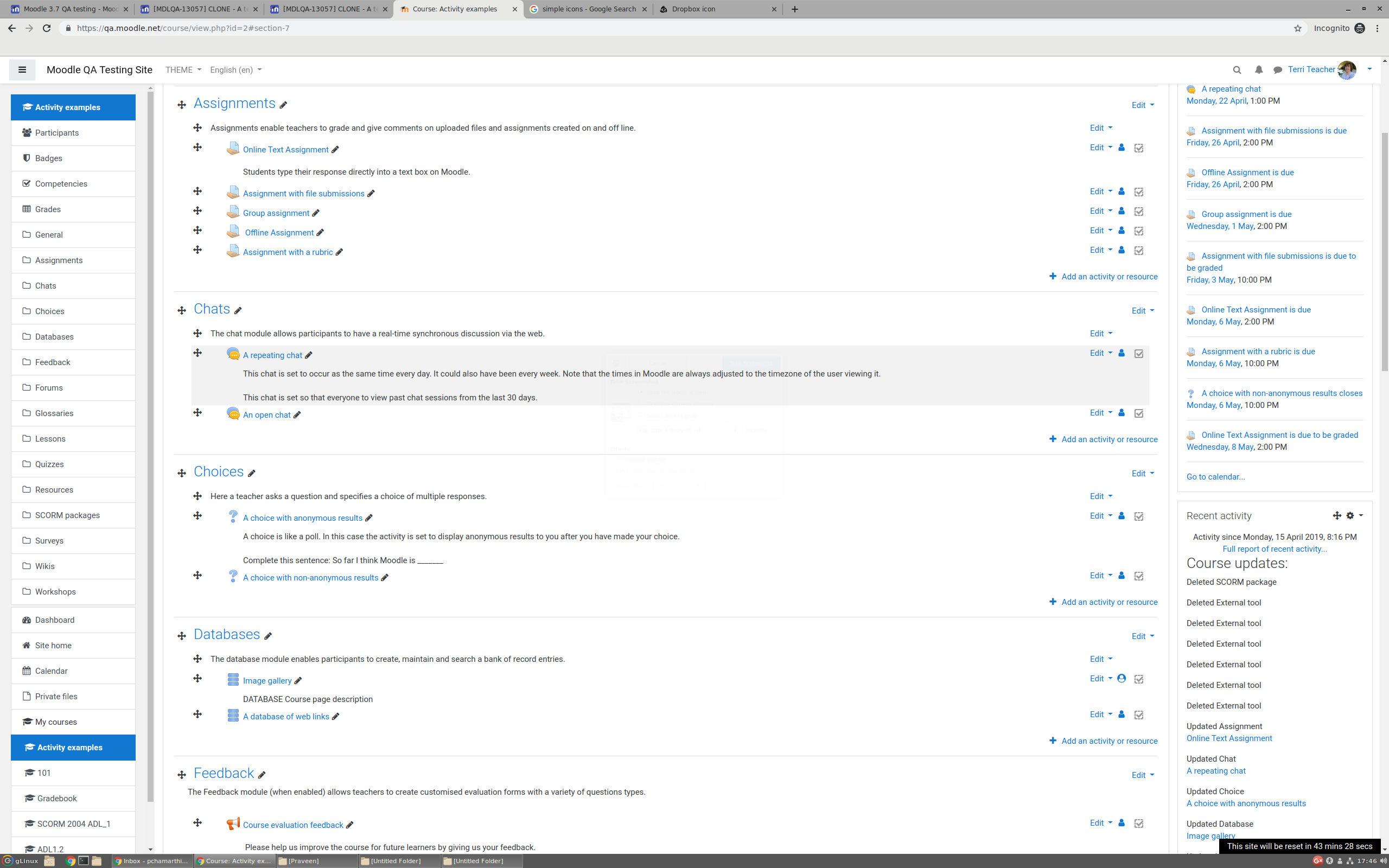Toggle completion checkbox for An open chat

click(1139, 413)
